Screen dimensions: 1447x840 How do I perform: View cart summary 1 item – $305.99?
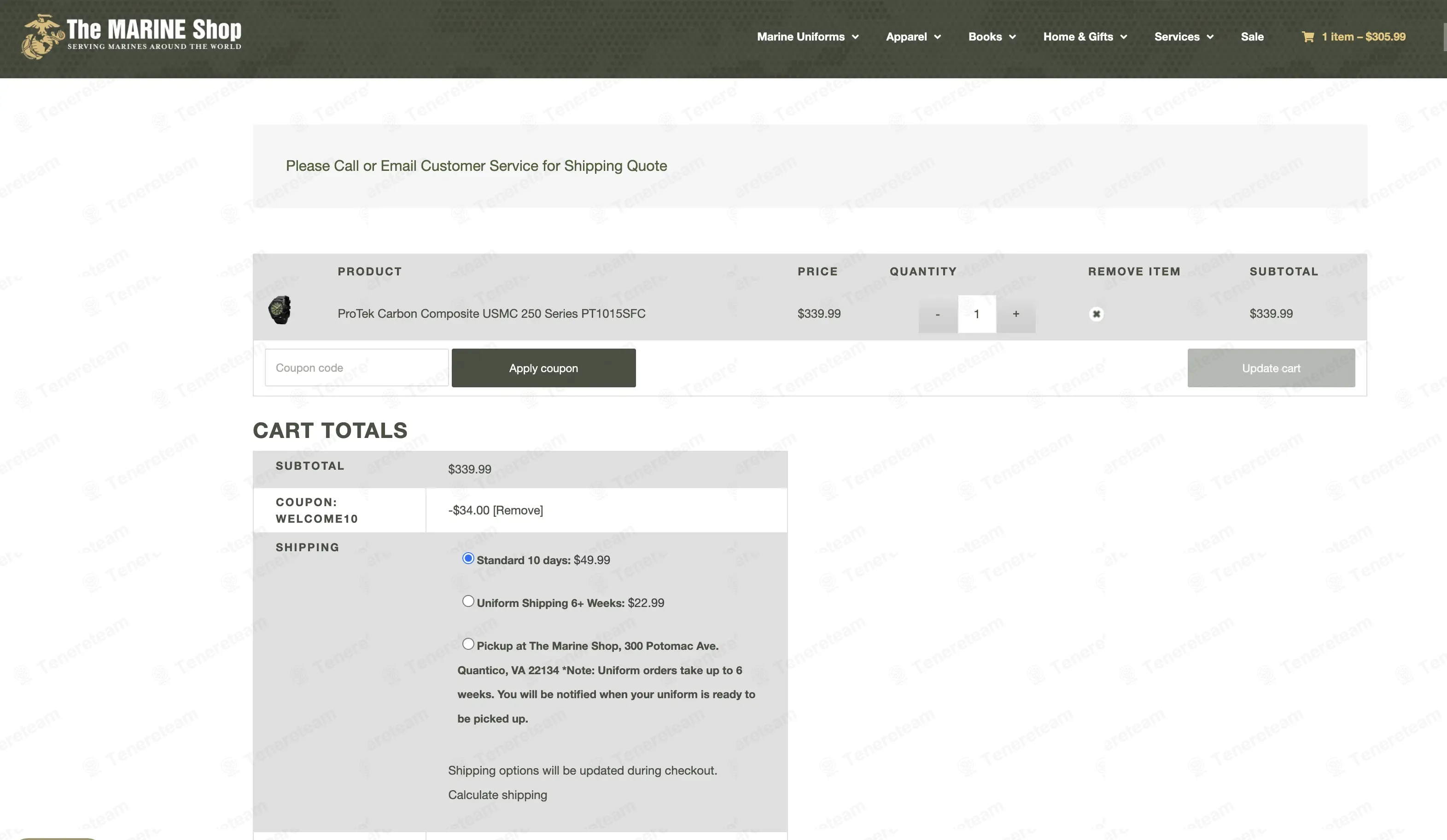click(1363, 37)
